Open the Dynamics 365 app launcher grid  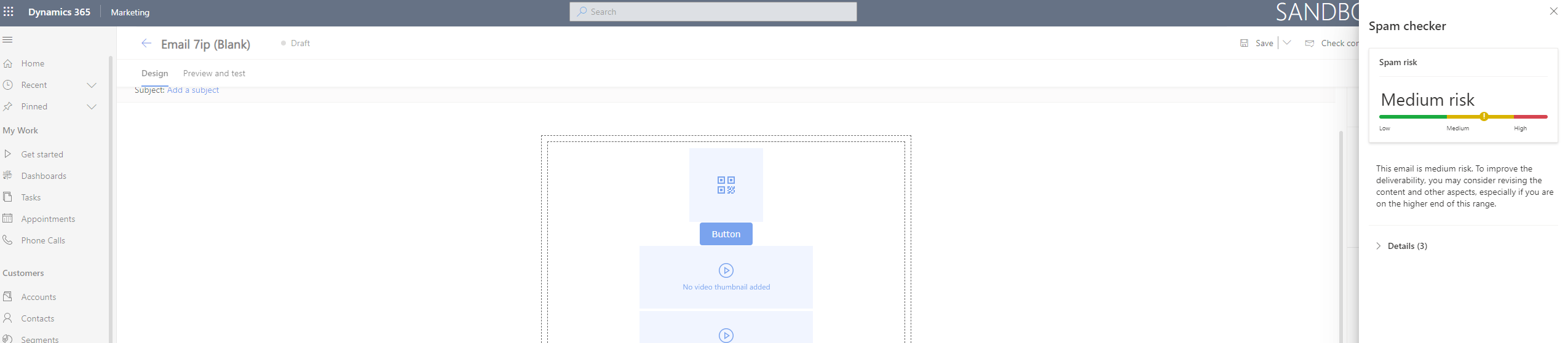pos(9,12)
